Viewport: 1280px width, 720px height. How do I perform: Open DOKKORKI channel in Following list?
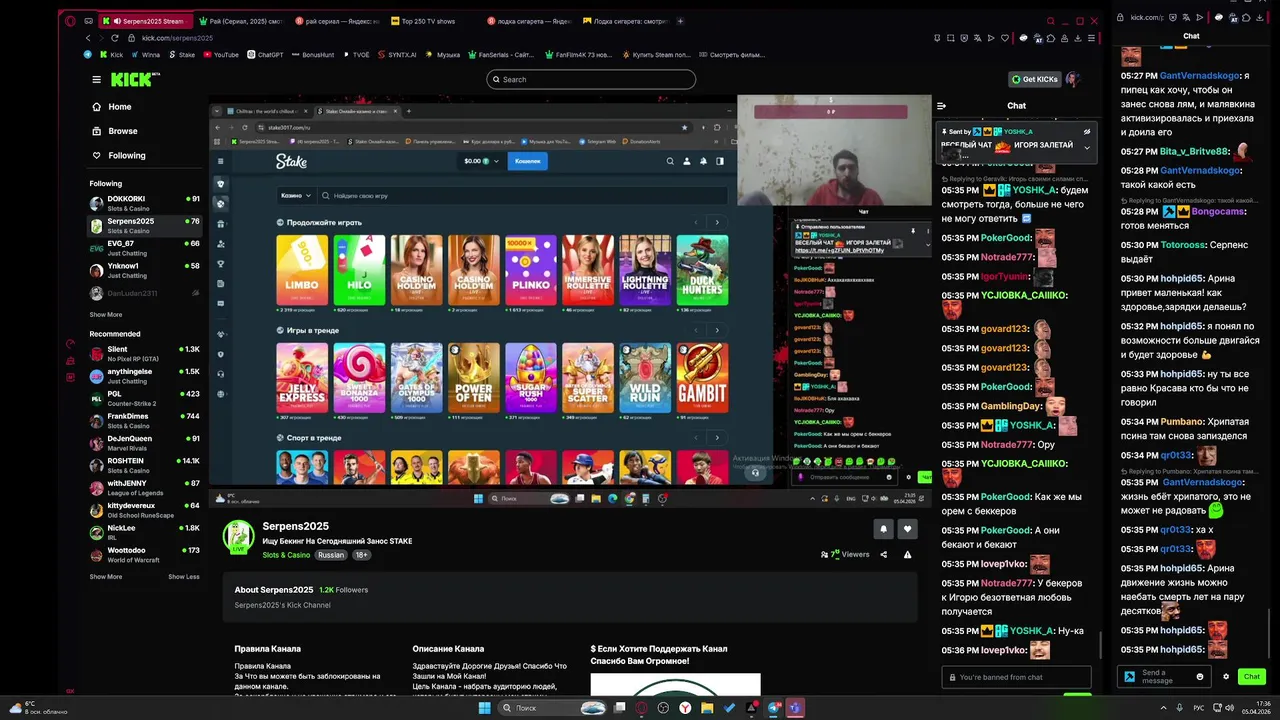pos(146,203)
